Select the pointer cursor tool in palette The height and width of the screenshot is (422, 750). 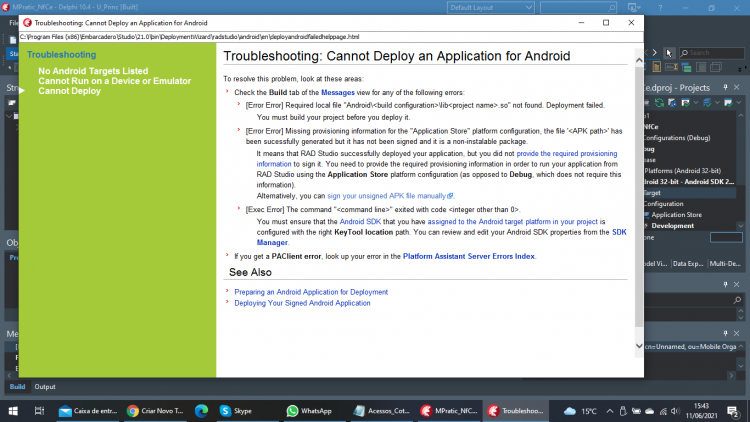[x=669, y=53]
